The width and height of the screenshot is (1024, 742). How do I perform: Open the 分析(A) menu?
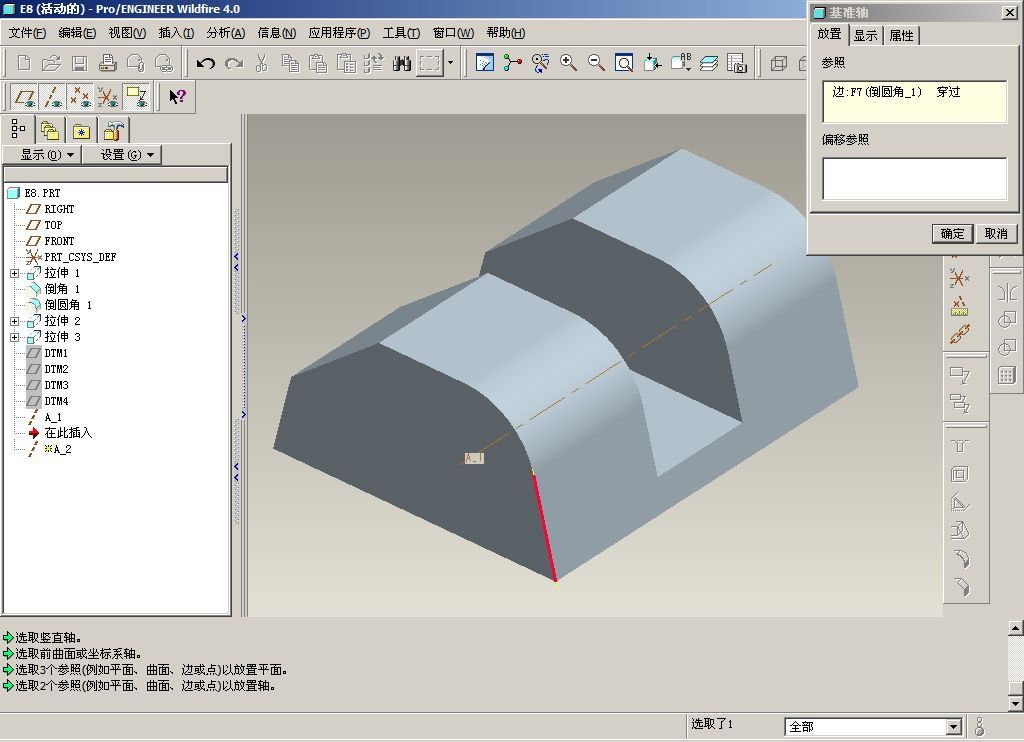(x=225, y=33)
